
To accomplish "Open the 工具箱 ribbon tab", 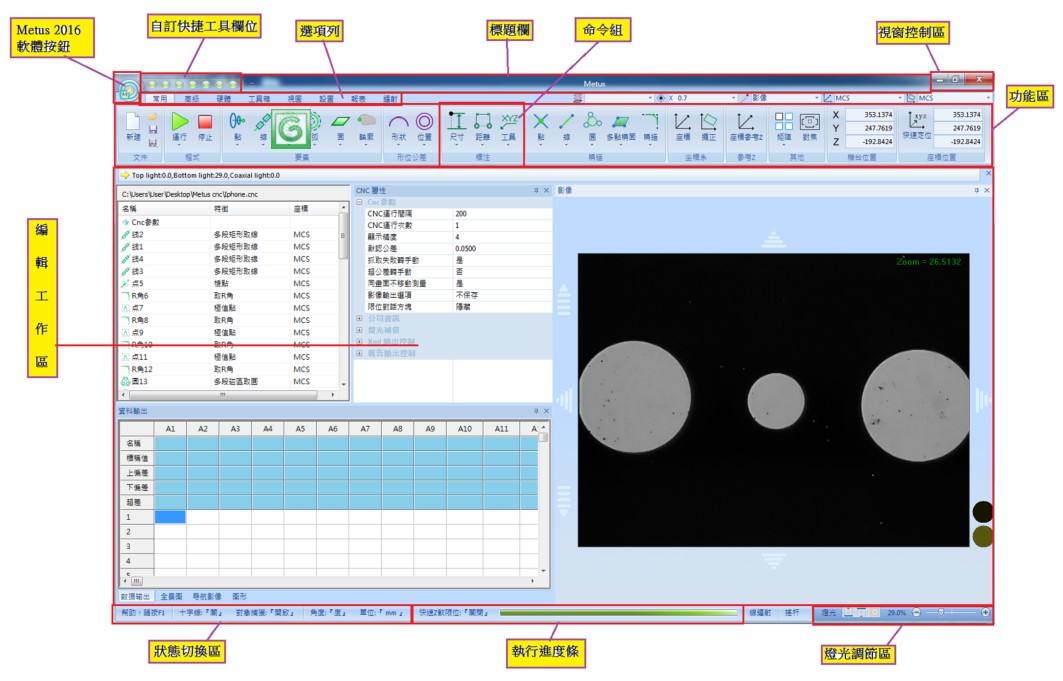I will point(259,99).
